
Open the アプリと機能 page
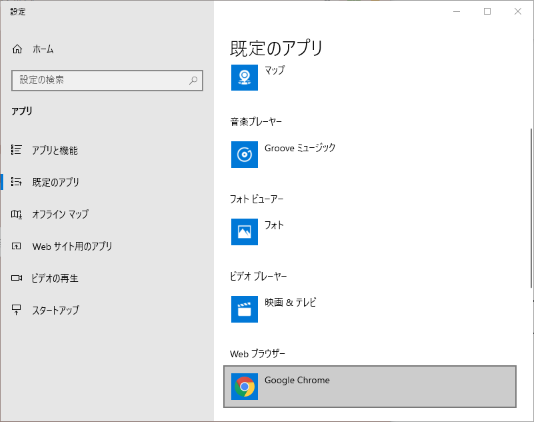[x=55, y=150]
